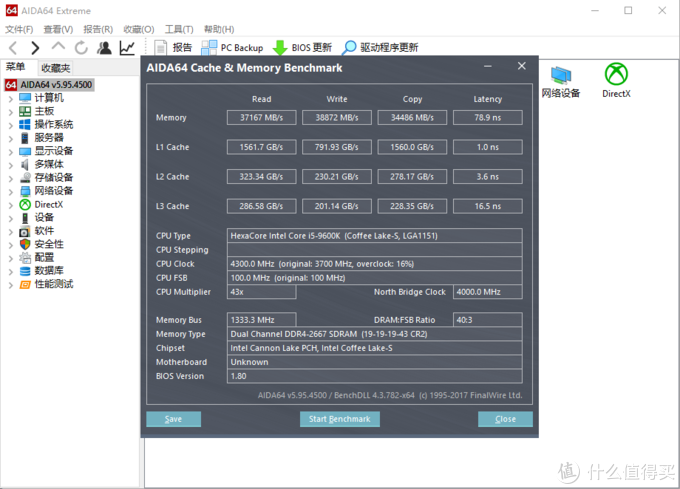This screenshot has width=680, height=489.
Task: Open the 网络设备 icon in right pane
Action: [561, 80]
